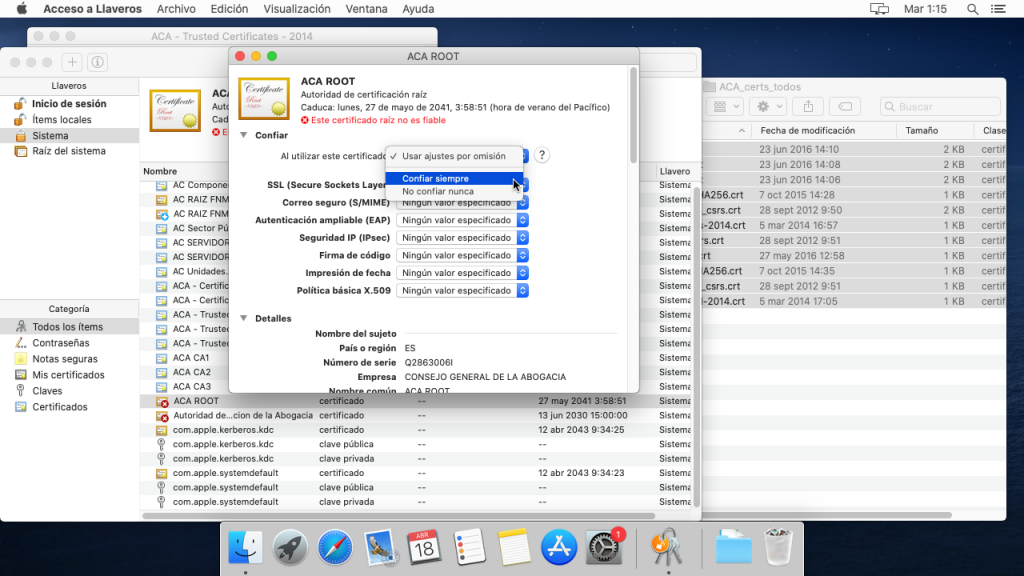Show the 'Certificados' category

(x=69, y=407)
